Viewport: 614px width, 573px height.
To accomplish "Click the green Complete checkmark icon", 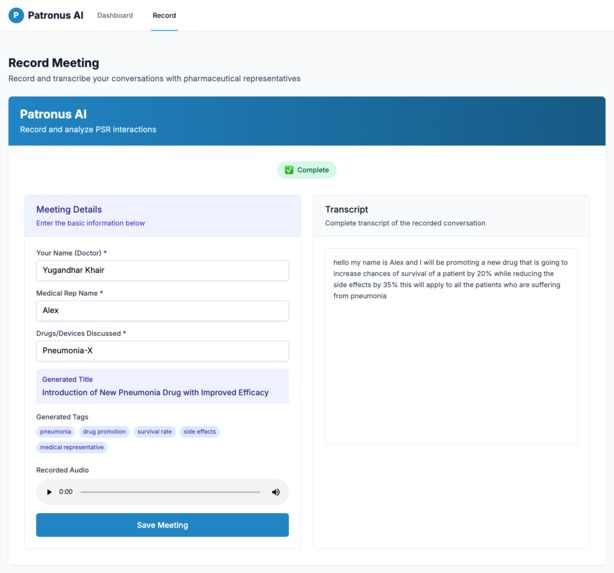I will click(289, 170).
